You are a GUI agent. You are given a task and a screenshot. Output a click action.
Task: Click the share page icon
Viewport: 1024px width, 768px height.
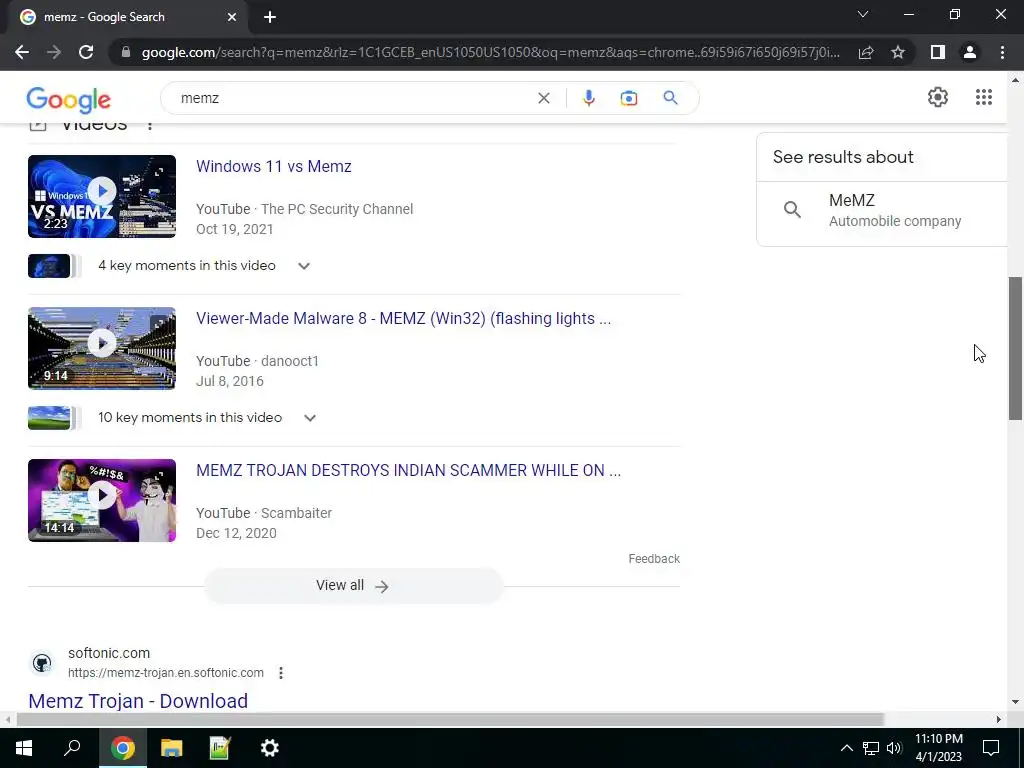point(866,52)
